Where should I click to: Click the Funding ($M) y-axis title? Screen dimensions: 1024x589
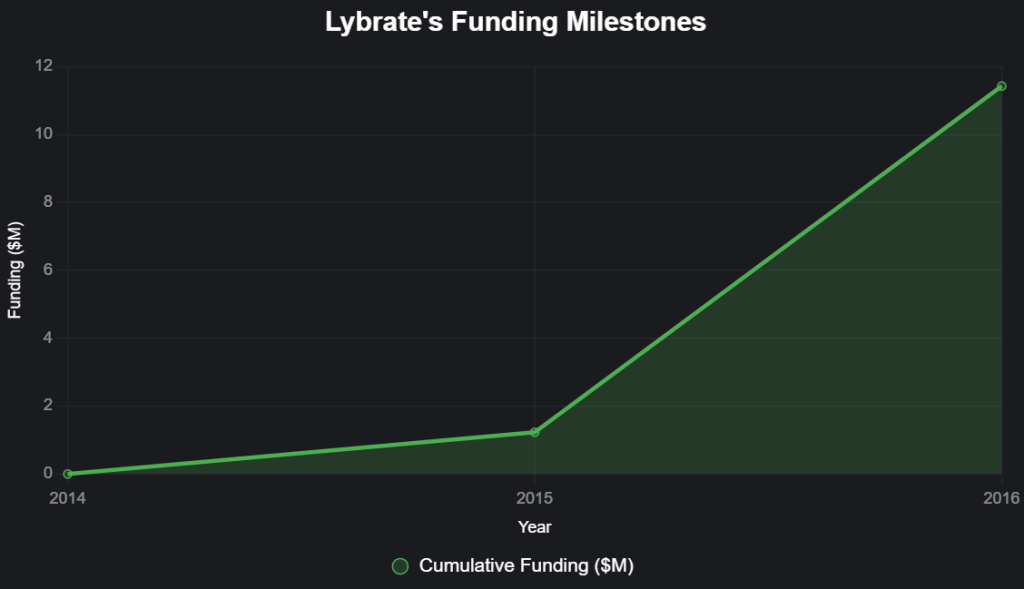[14, 270]
